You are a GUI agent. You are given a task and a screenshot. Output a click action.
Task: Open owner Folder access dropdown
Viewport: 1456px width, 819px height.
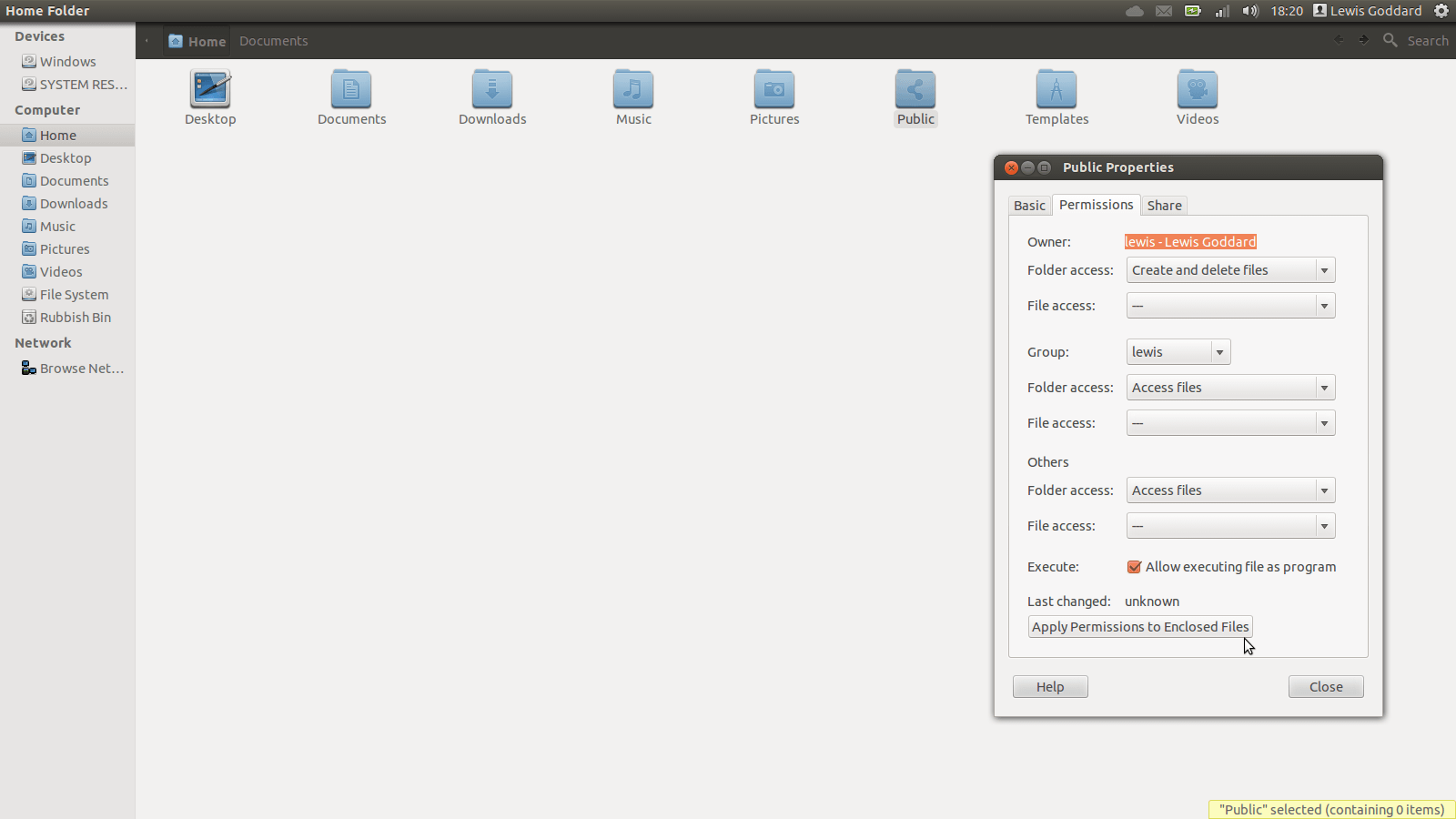click(1230, 270)
